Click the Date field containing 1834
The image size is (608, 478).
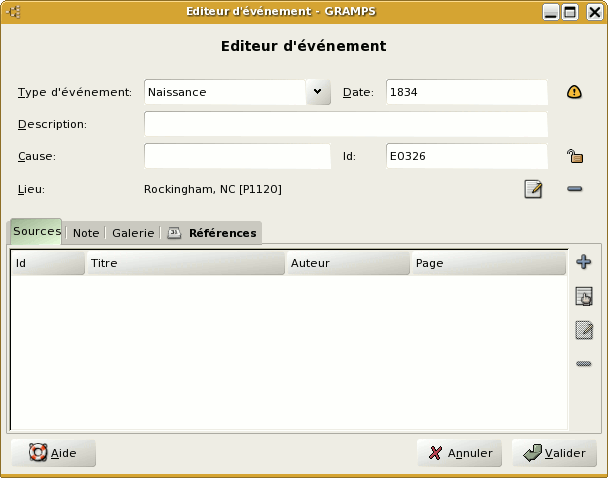click(x=466, y=92)
